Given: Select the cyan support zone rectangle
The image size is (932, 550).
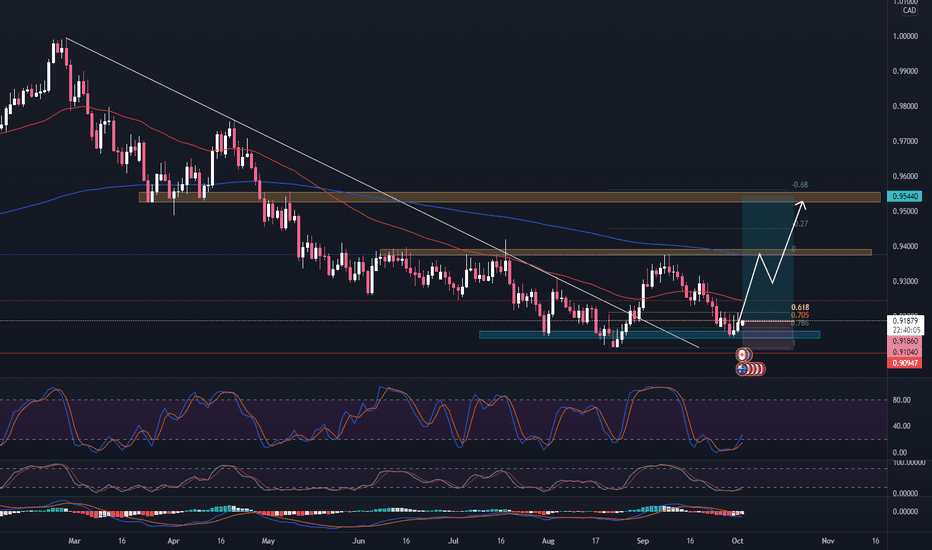Looking at the screenshot, I should [x=649, y=335].
